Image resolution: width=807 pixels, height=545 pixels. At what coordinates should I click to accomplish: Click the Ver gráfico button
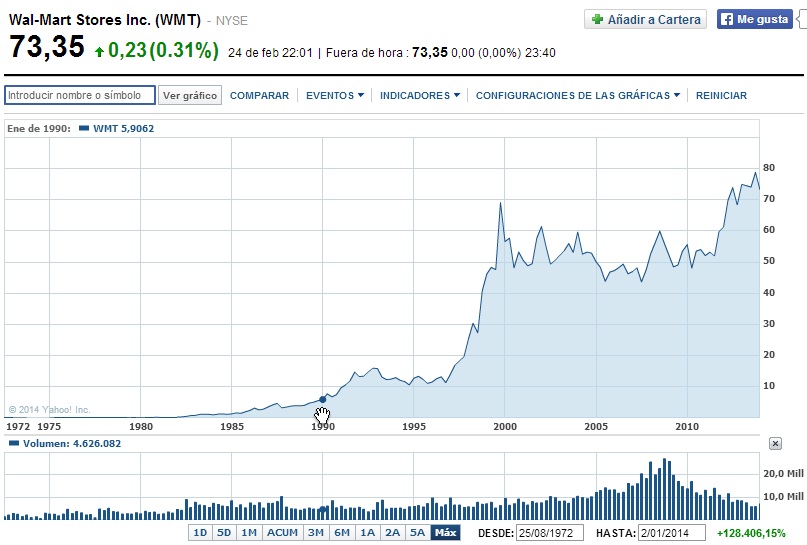point(190,95)
